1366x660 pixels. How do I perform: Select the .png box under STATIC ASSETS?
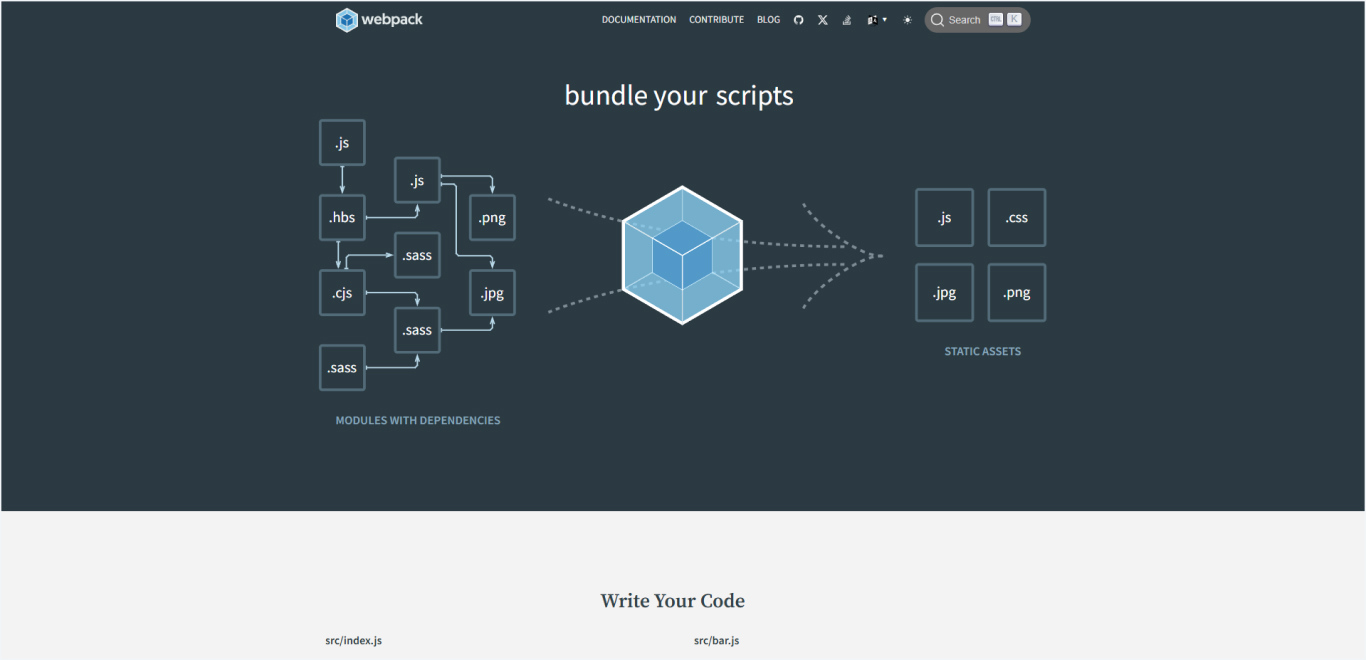tap(1016, 292)
